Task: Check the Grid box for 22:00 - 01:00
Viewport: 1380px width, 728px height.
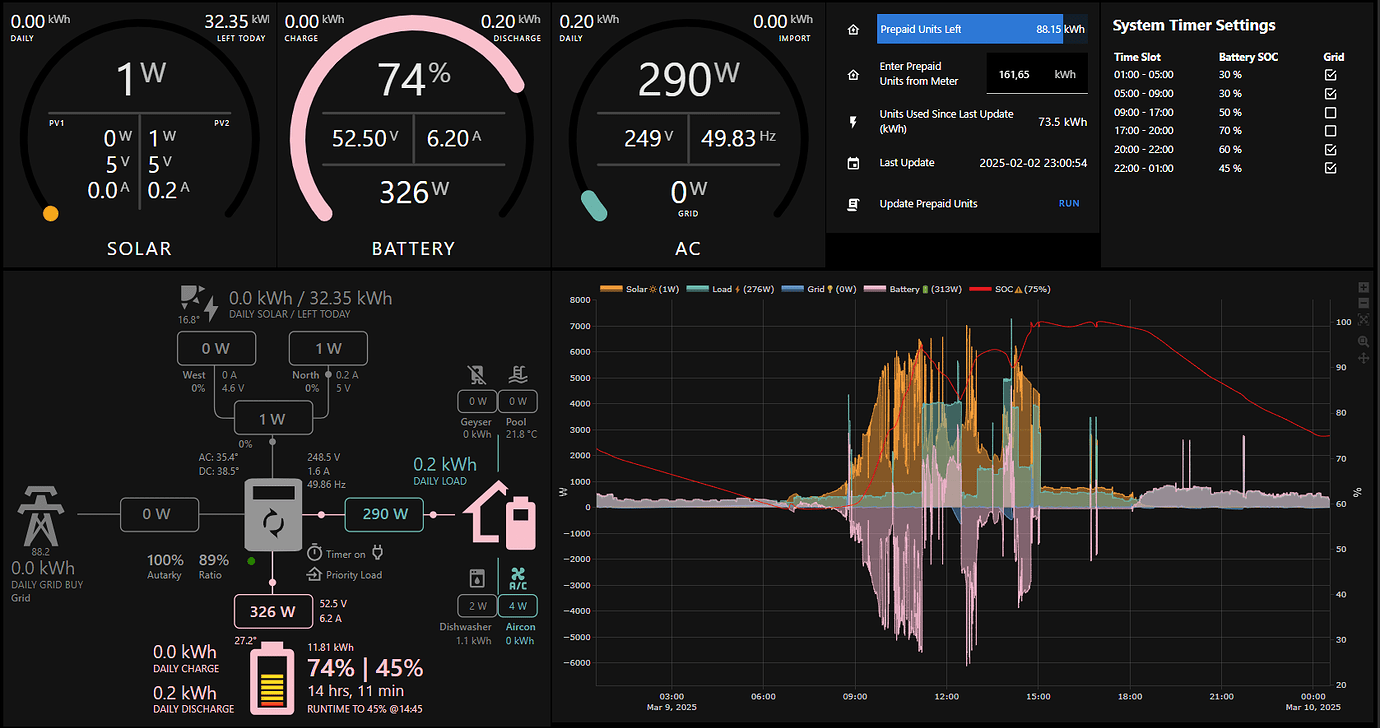Action: click(x=1330, y=168)
